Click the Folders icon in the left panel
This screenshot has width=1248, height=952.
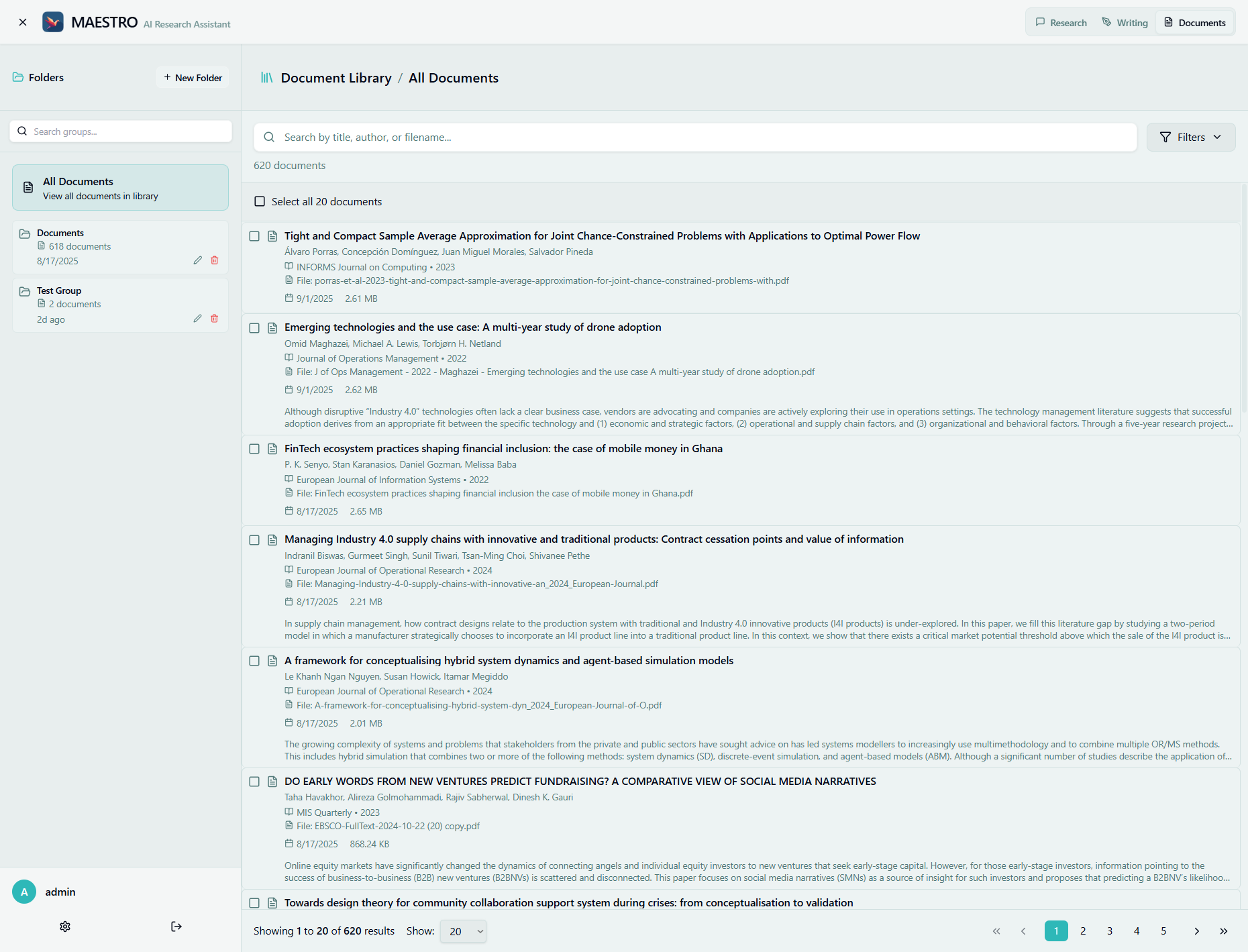click(17, 77)
